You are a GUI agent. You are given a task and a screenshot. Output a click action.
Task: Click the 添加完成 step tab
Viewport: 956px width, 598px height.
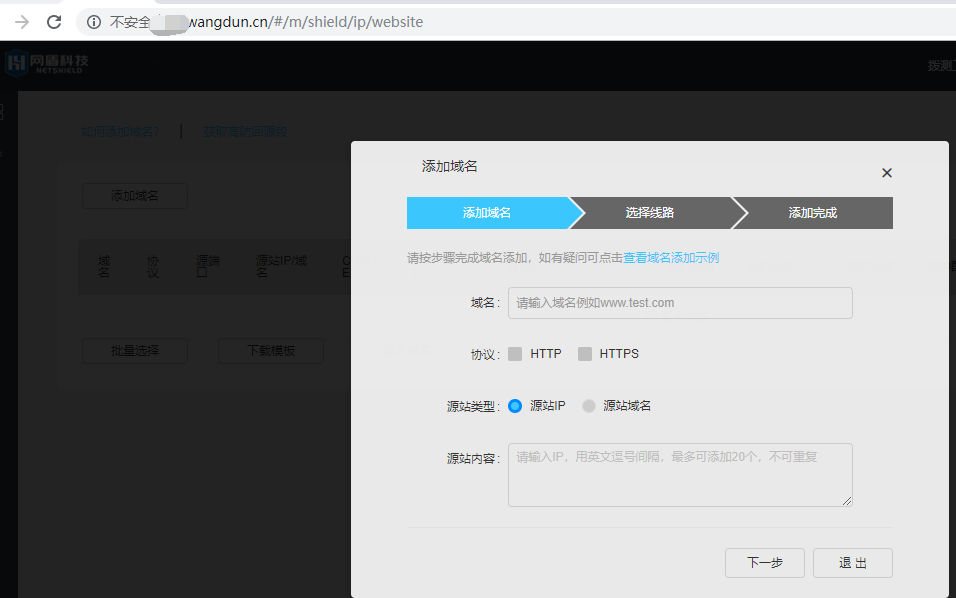[x=812, y=213]
